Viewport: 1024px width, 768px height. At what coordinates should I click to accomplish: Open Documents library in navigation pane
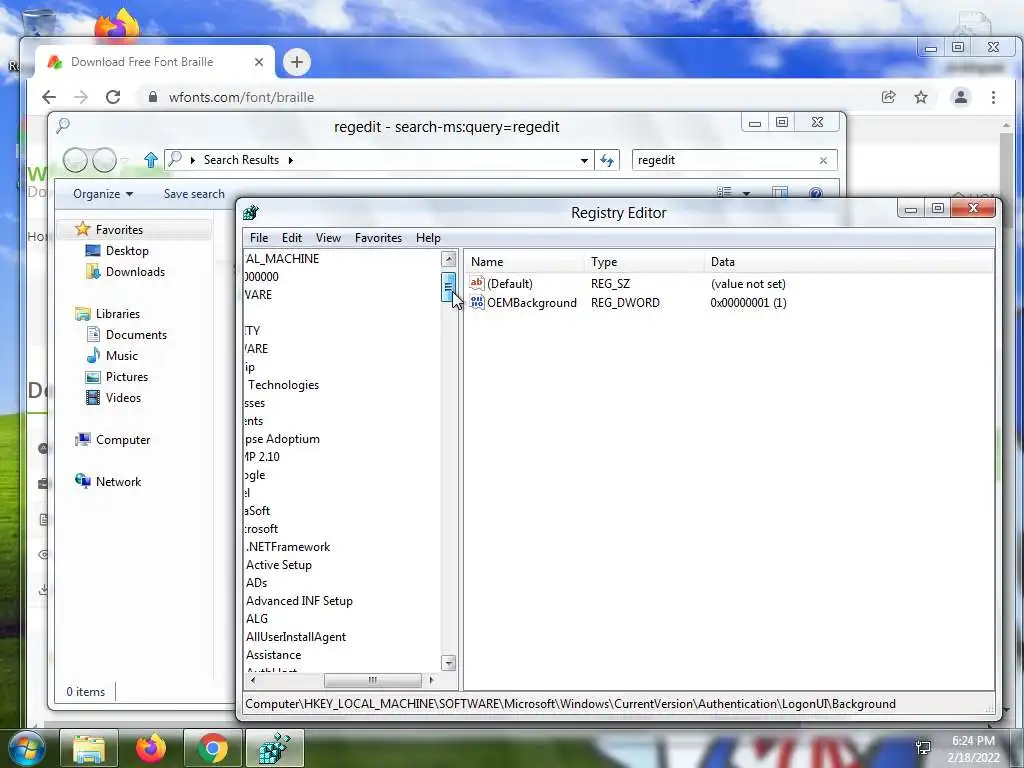tap(136, 335)
